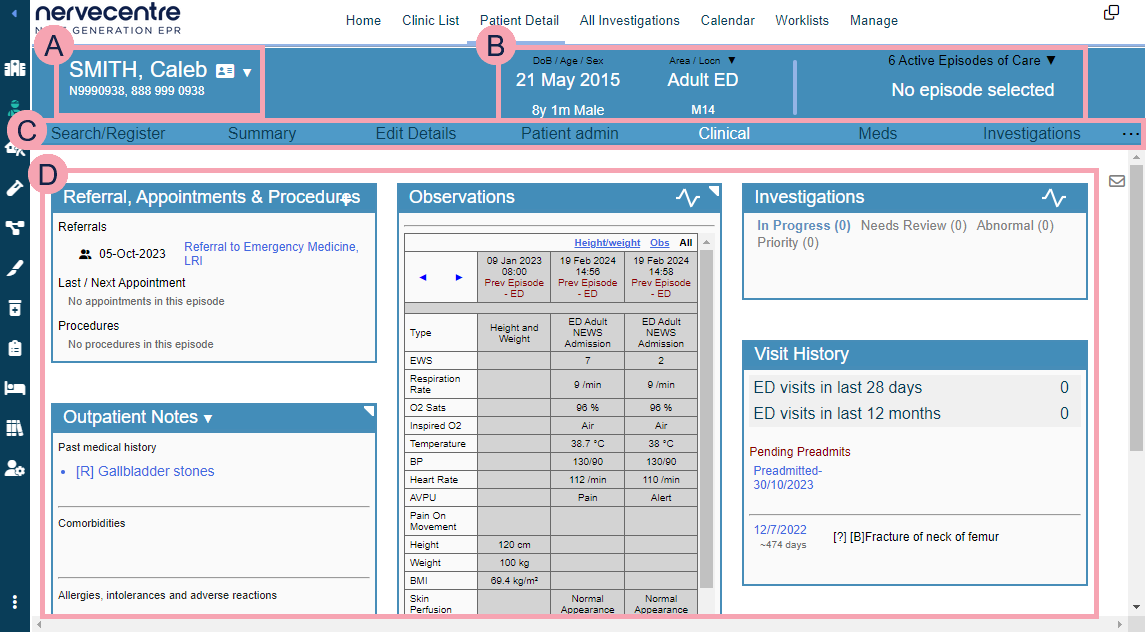Switch to the All Investigations menu
The width and height of the screenshot is (1146, 632).
point(629,20)
